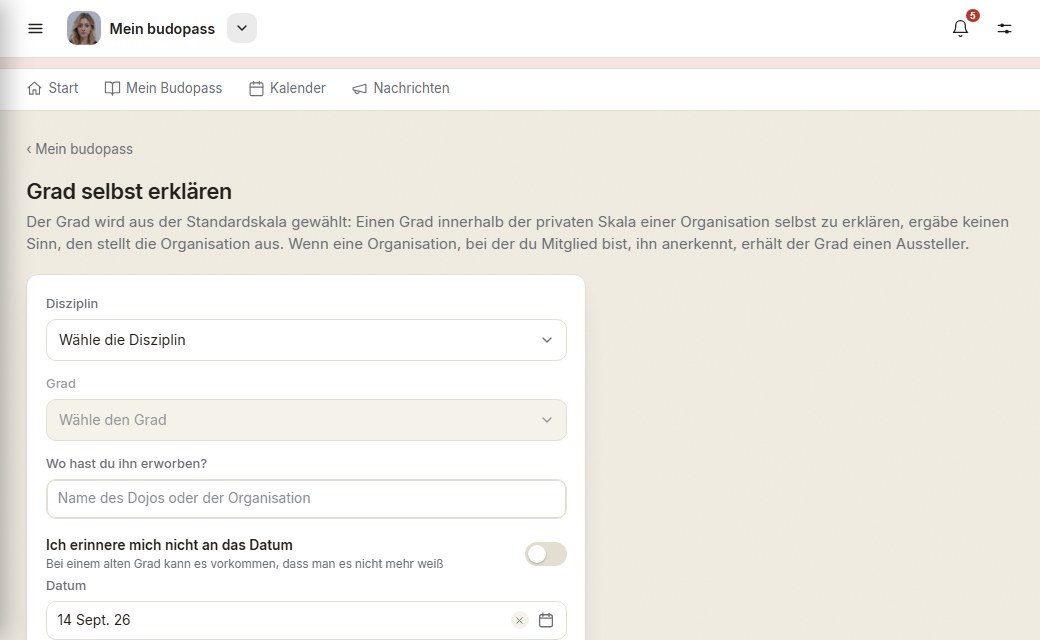Click the calendar icon next to Kalender
Image resolution: width=1040 pixels, height=640 pixels.
point(256,88)
